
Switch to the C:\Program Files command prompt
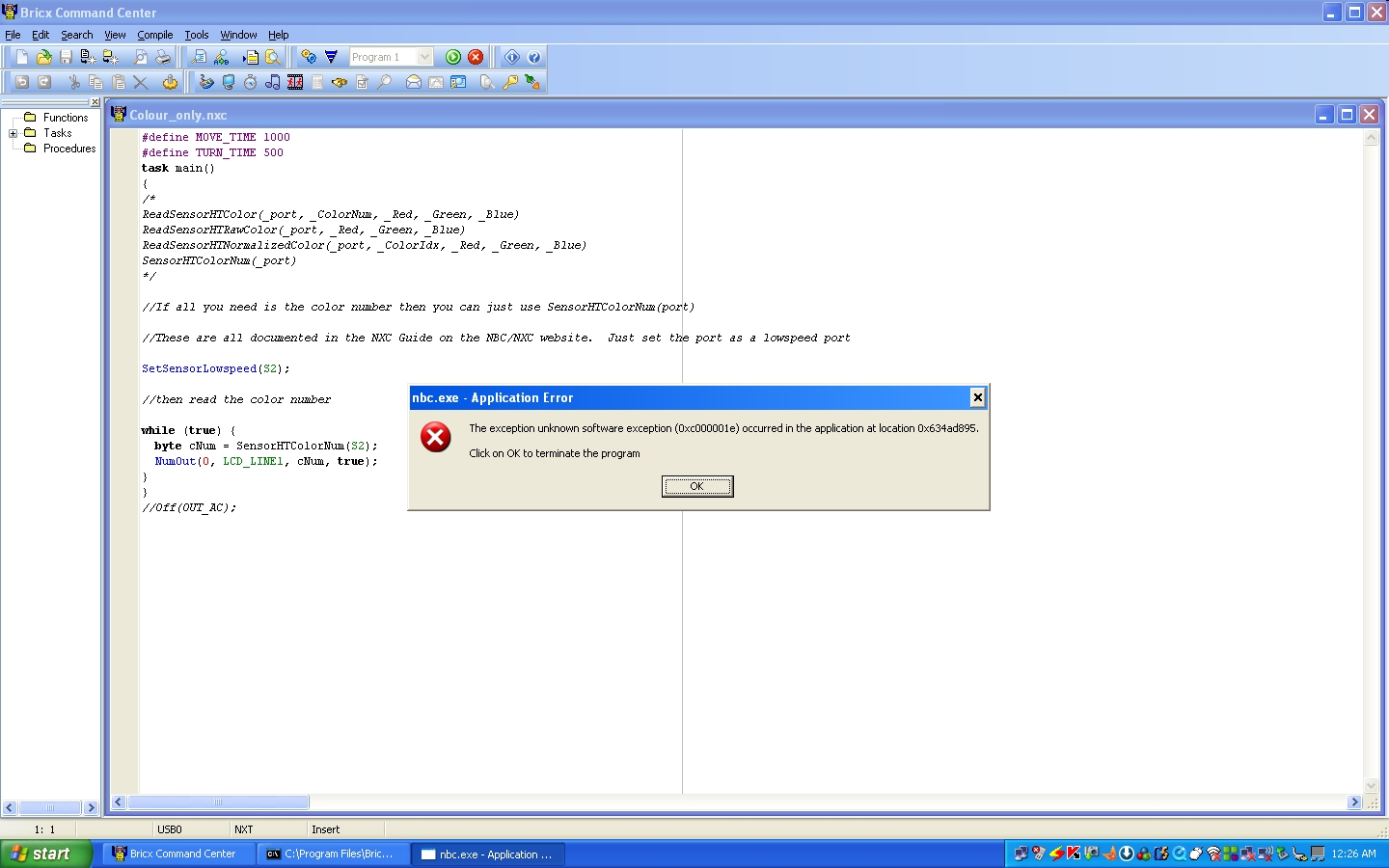coord(334,854)
